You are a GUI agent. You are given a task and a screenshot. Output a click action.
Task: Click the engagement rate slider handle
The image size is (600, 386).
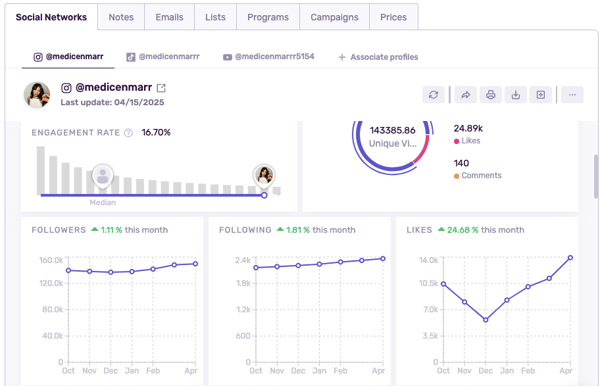pos(264,195)
